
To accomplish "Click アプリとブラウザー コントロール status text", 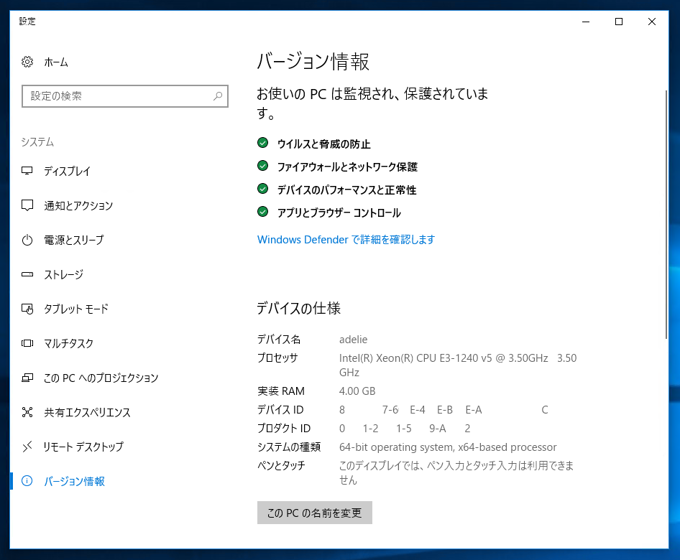I will (339, 213).
